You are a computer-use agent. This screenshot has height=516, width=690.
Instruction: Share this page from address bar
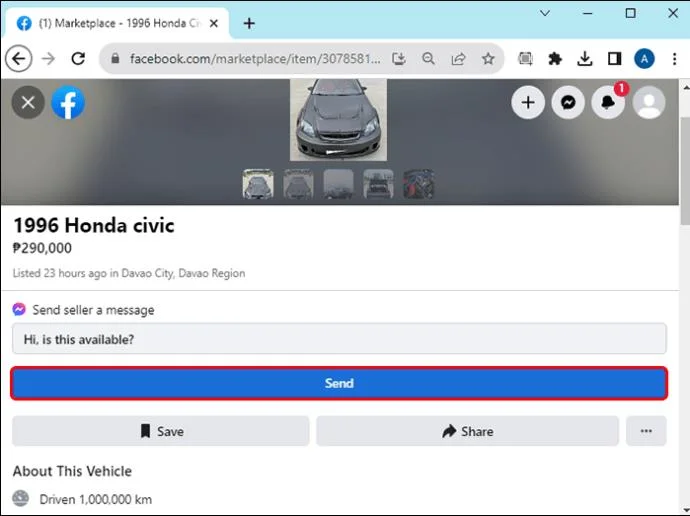coord(458,59)
